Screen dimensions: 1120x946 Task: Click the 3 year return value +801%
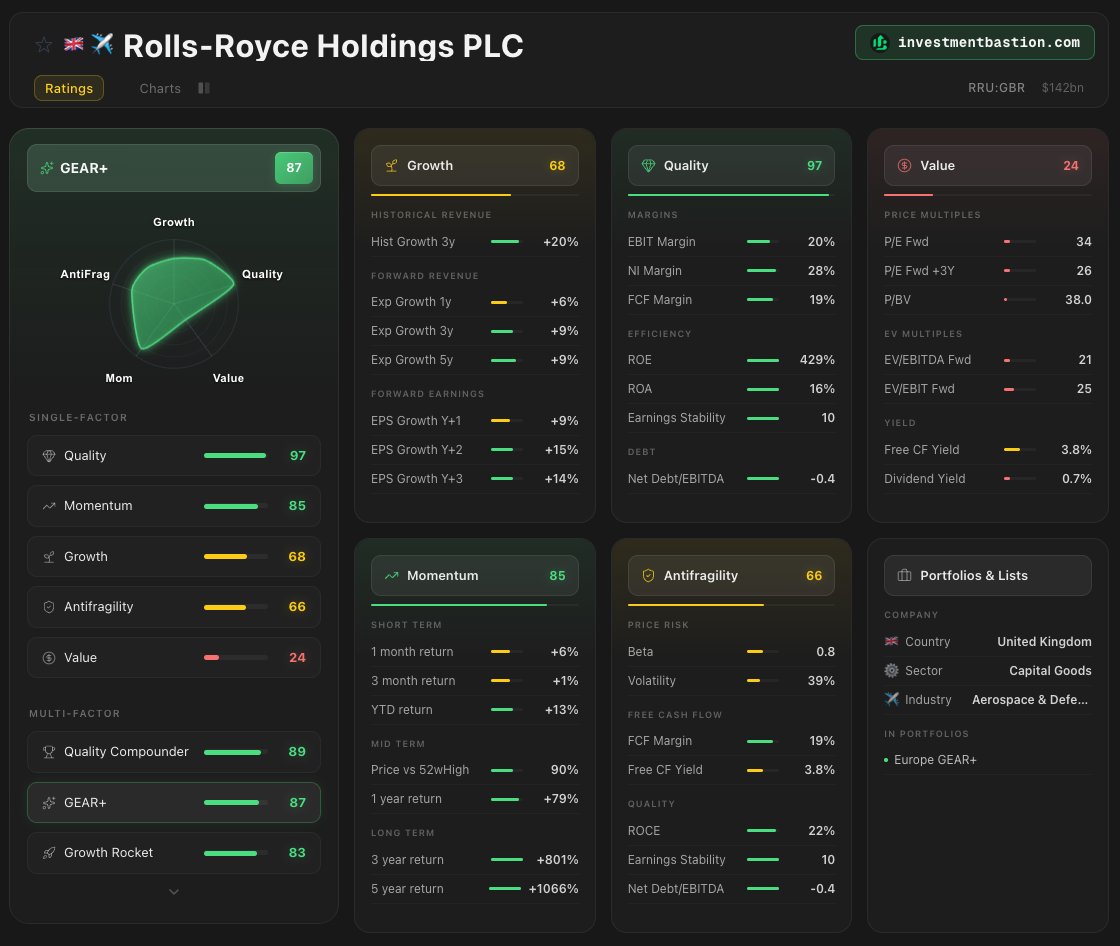pos(557,860)
